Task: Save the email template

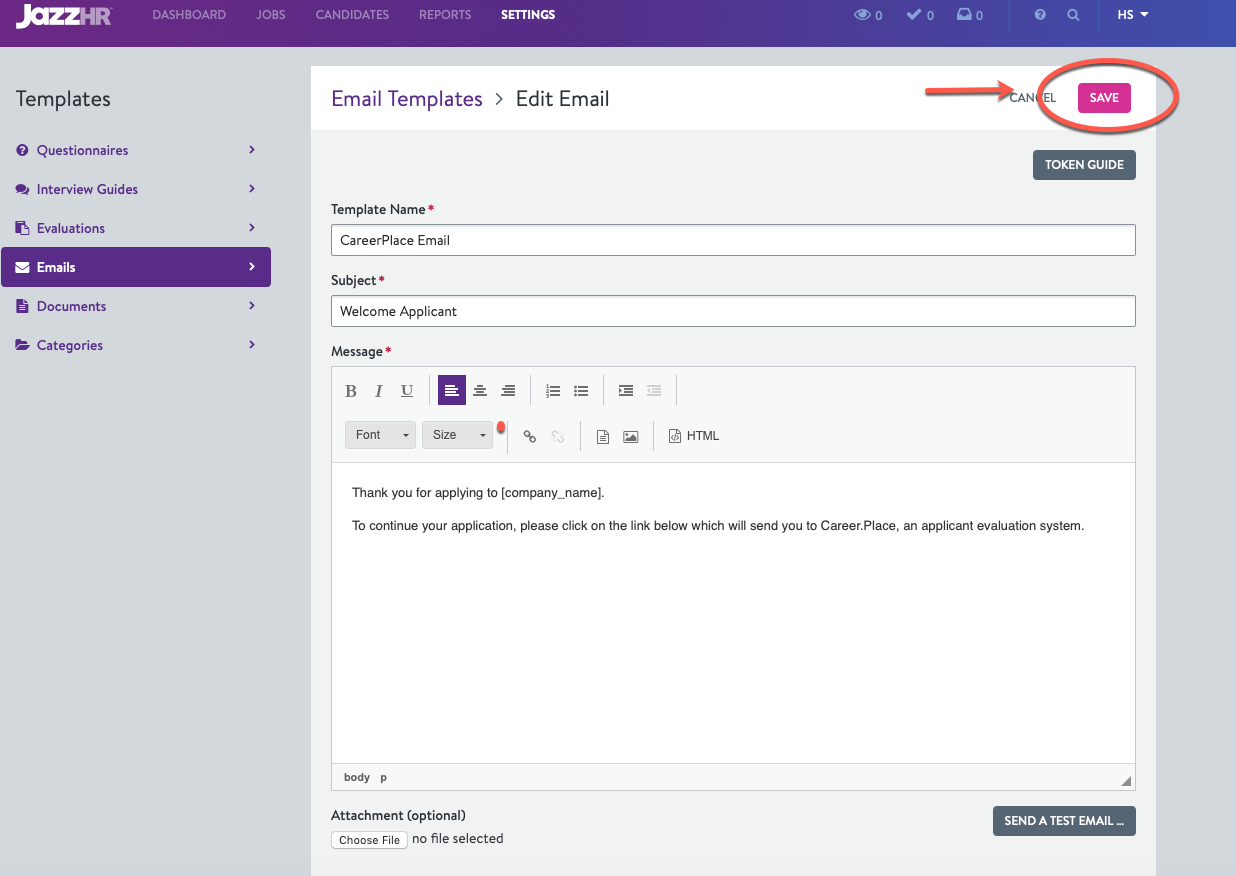Action: point(1104,98)
